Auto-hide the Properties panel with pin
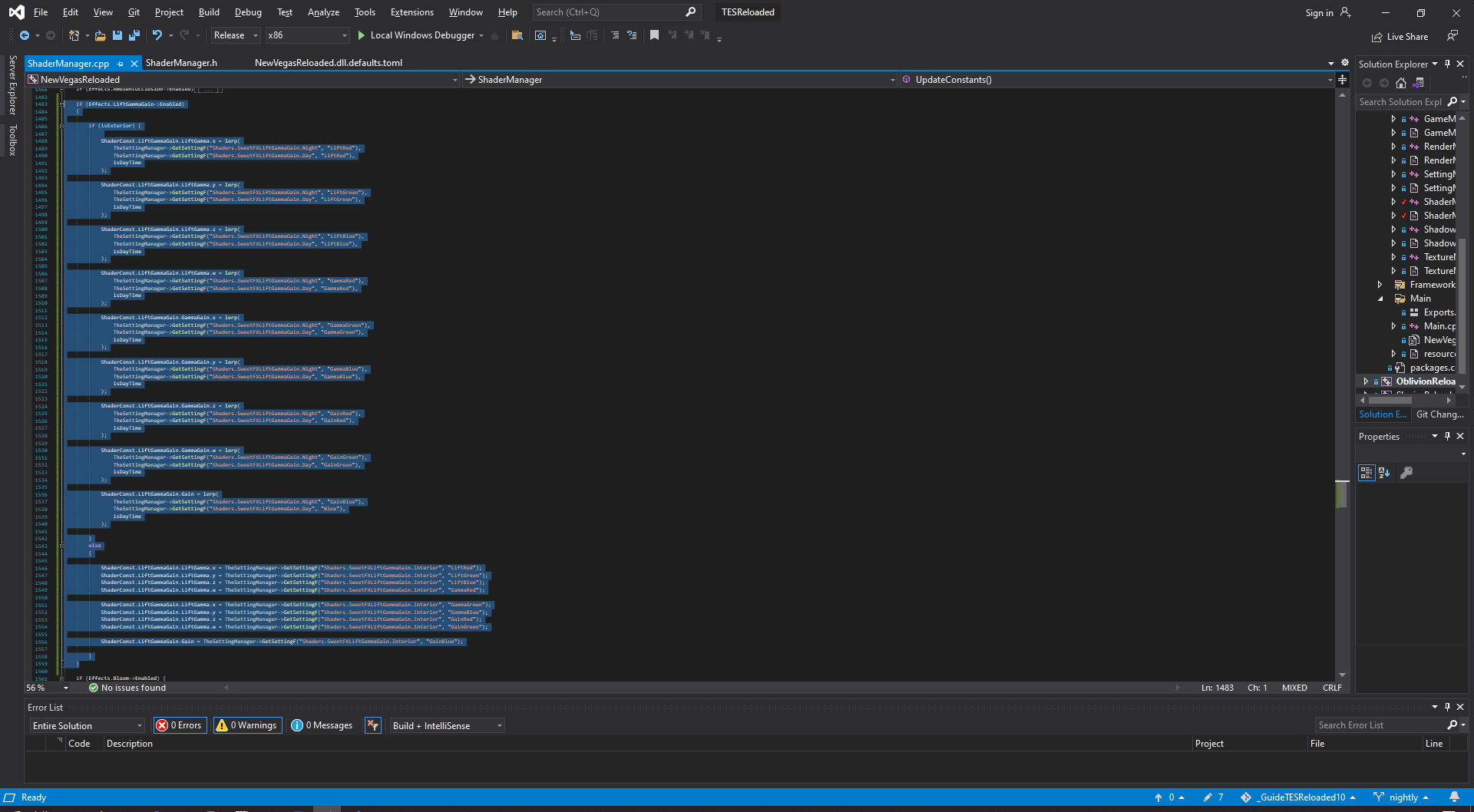This screenshot has width=1474, height=812. click(1448, 436)
